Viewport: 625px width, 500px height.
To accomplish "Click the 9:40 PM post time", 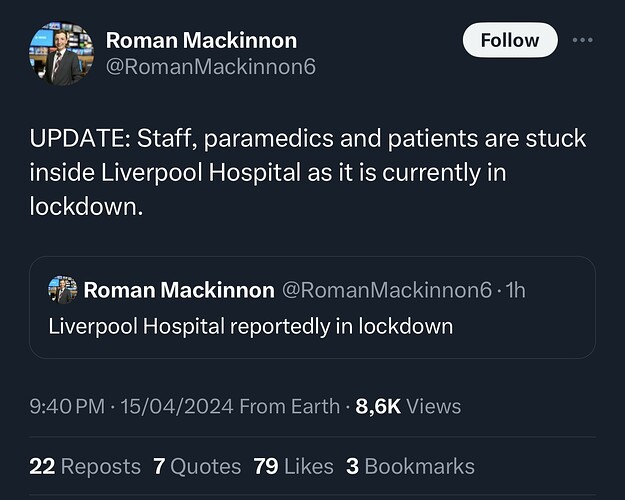I will click(x=66, y=406).
